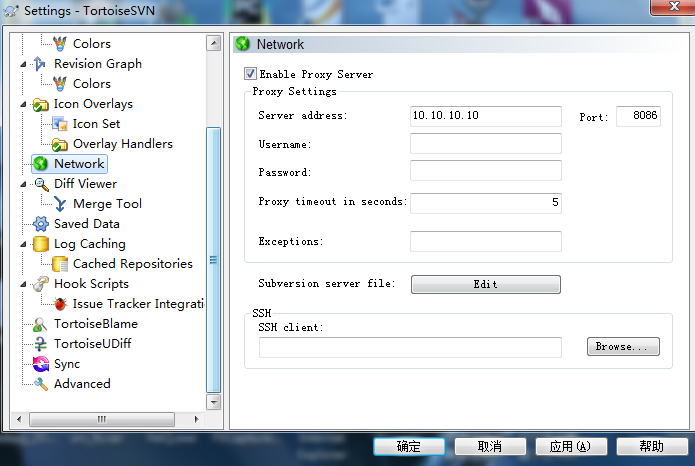Click the Issue Tracker Integration bug icon
The width and height of the screenshot is (695, 466).
(60, 304)
